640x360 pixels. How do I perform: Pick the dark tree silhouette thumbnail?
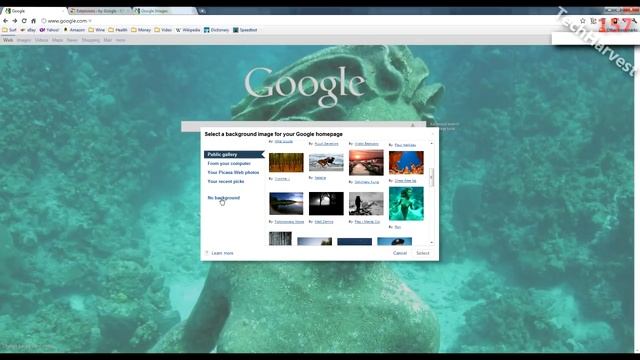326,203
